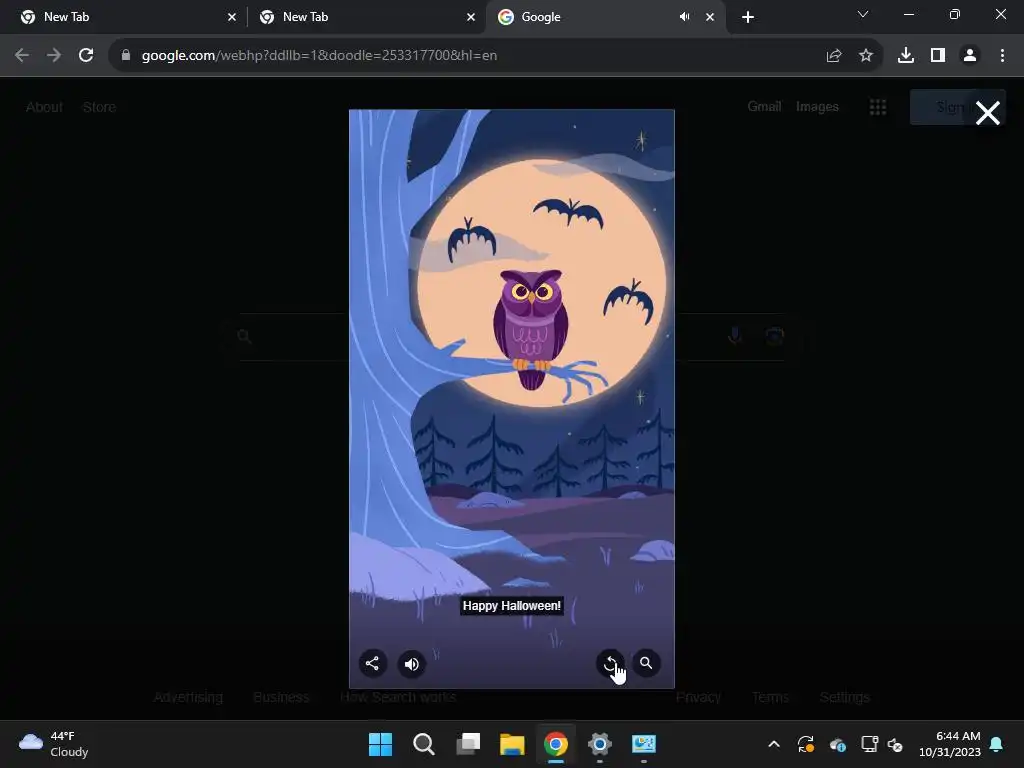Open a new browser tab
The height and width of the screenshot is (768, 1024).
click(x=748, y=17)
